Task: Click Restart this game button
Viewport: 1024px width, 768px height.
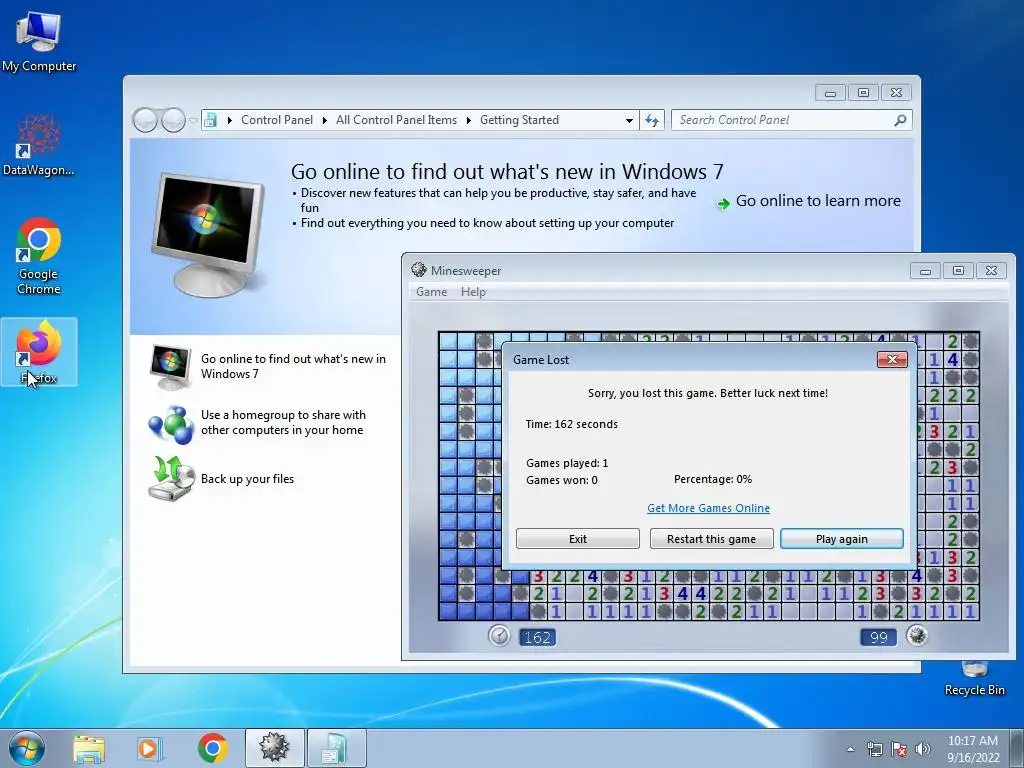Action: pos(711,539)
